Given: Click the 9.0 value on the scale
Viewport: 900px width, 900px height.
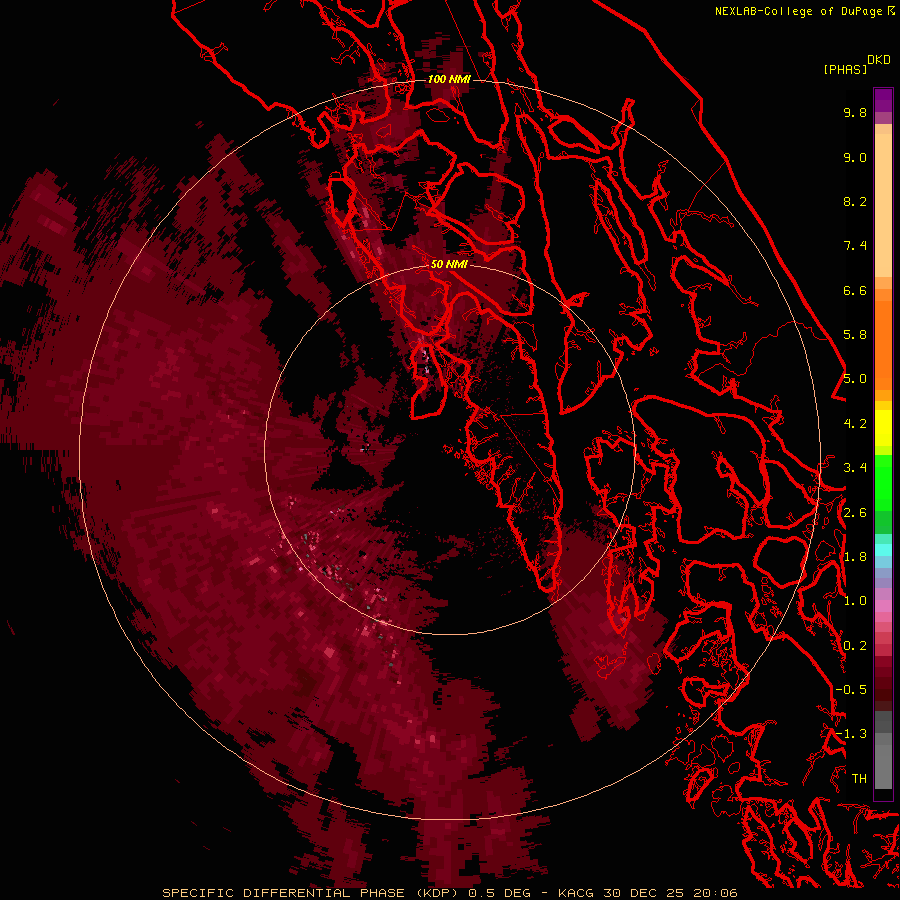Looking at the screenshot, I should pyautogui.click(x=855, y=157).
